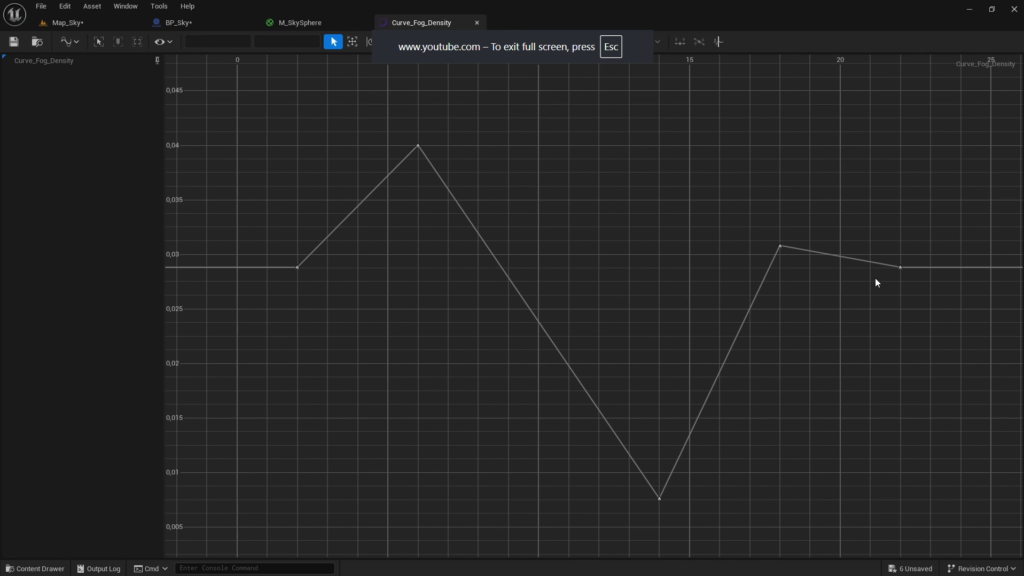Select the Curve_Fog_Density tab

[421, 23]
